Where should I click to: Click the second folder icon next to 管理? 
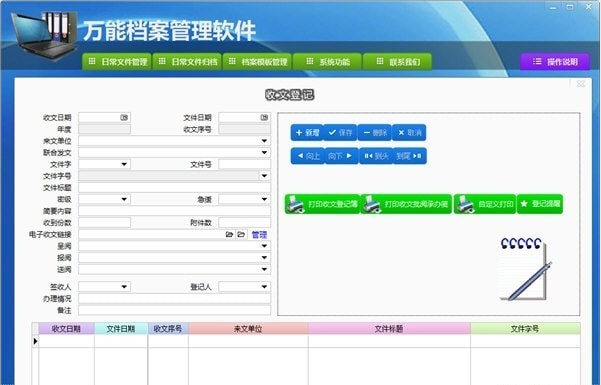[x=241, y=234]
